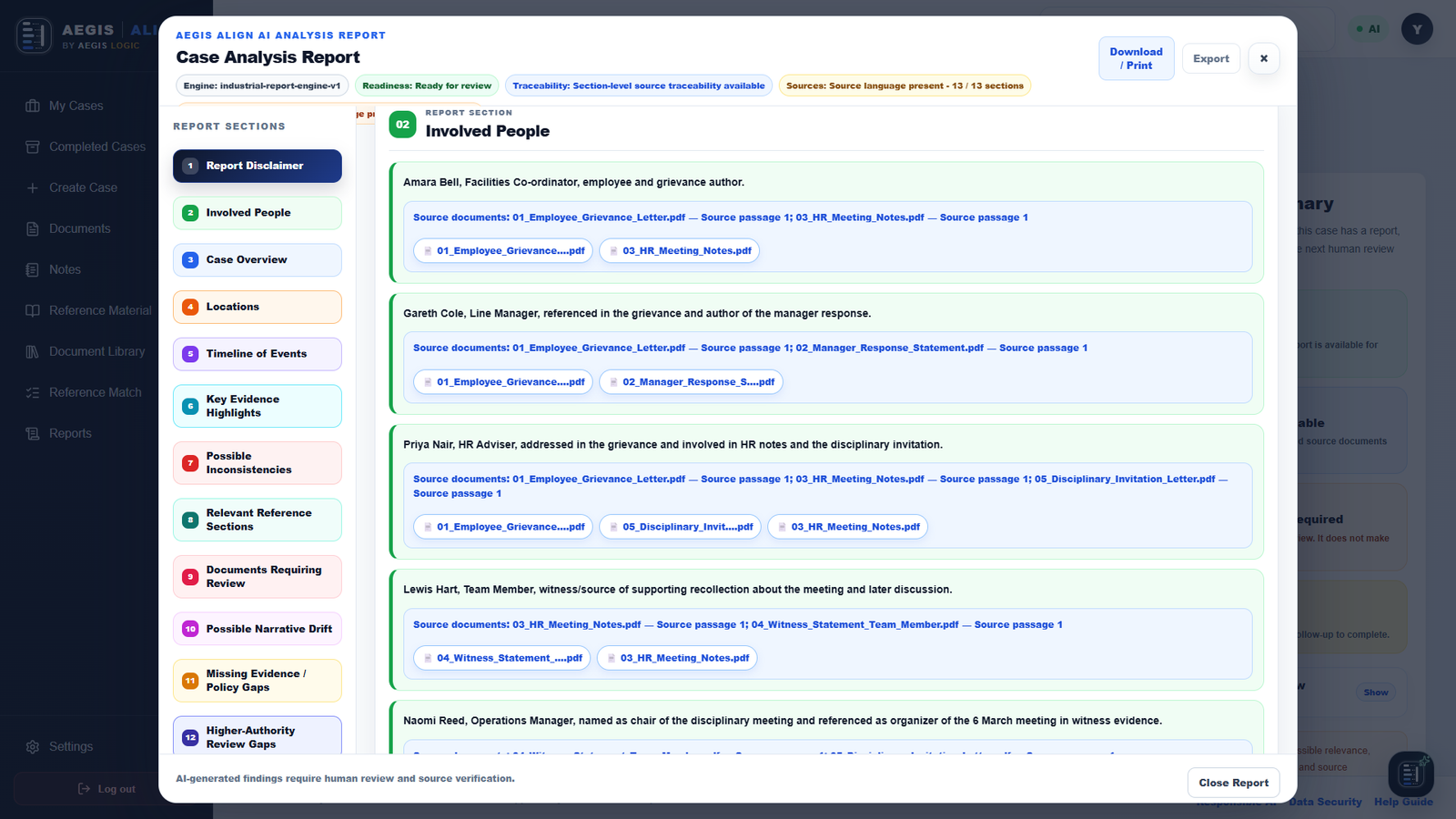Open 03_HR_Meeting_Notes.pdf chip under Amara Bell
Screen dimensions: 1456x819
[679, 251]
